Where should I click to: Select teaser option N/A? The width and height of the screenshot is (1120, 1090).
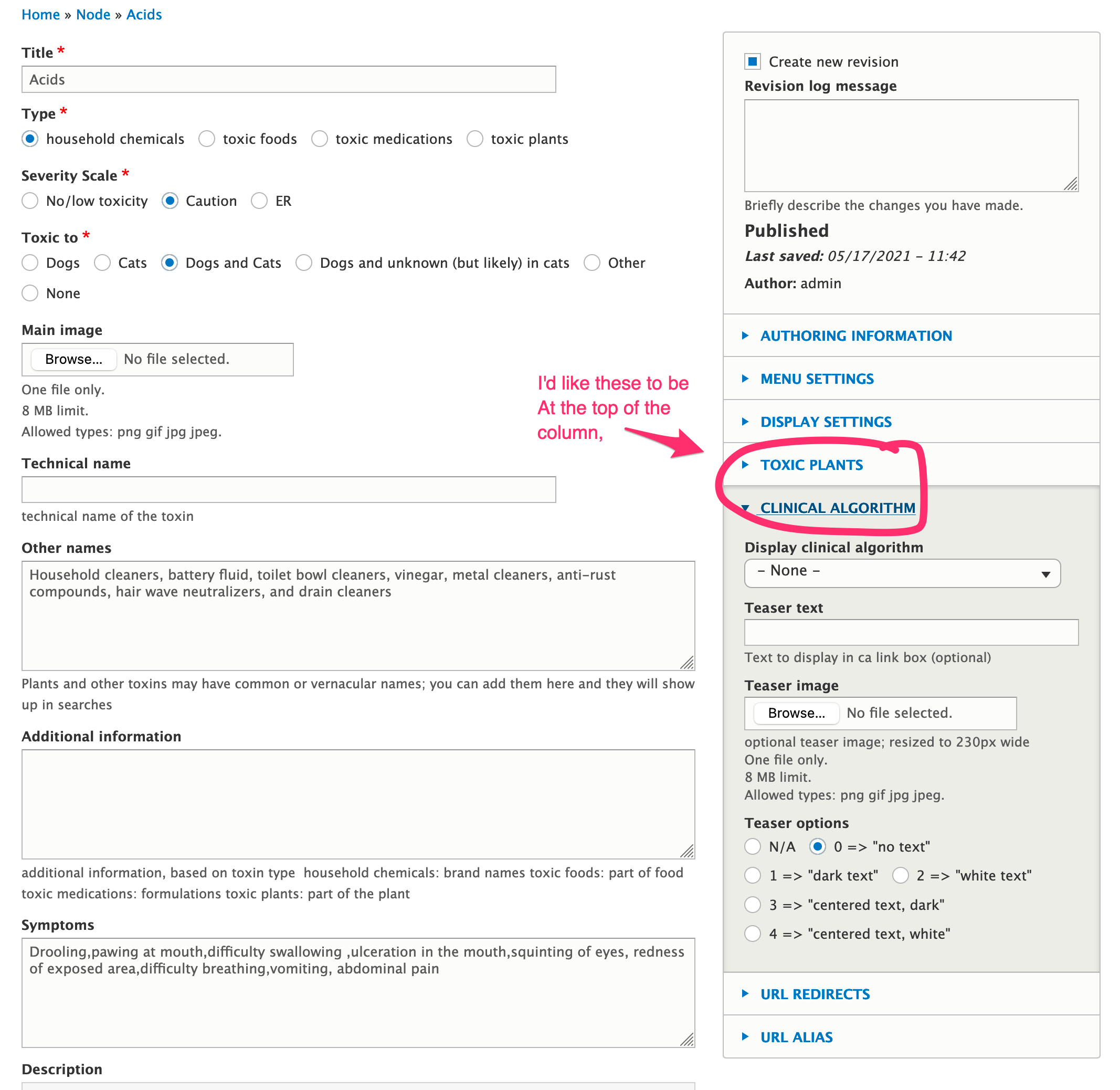pos(753,847)
